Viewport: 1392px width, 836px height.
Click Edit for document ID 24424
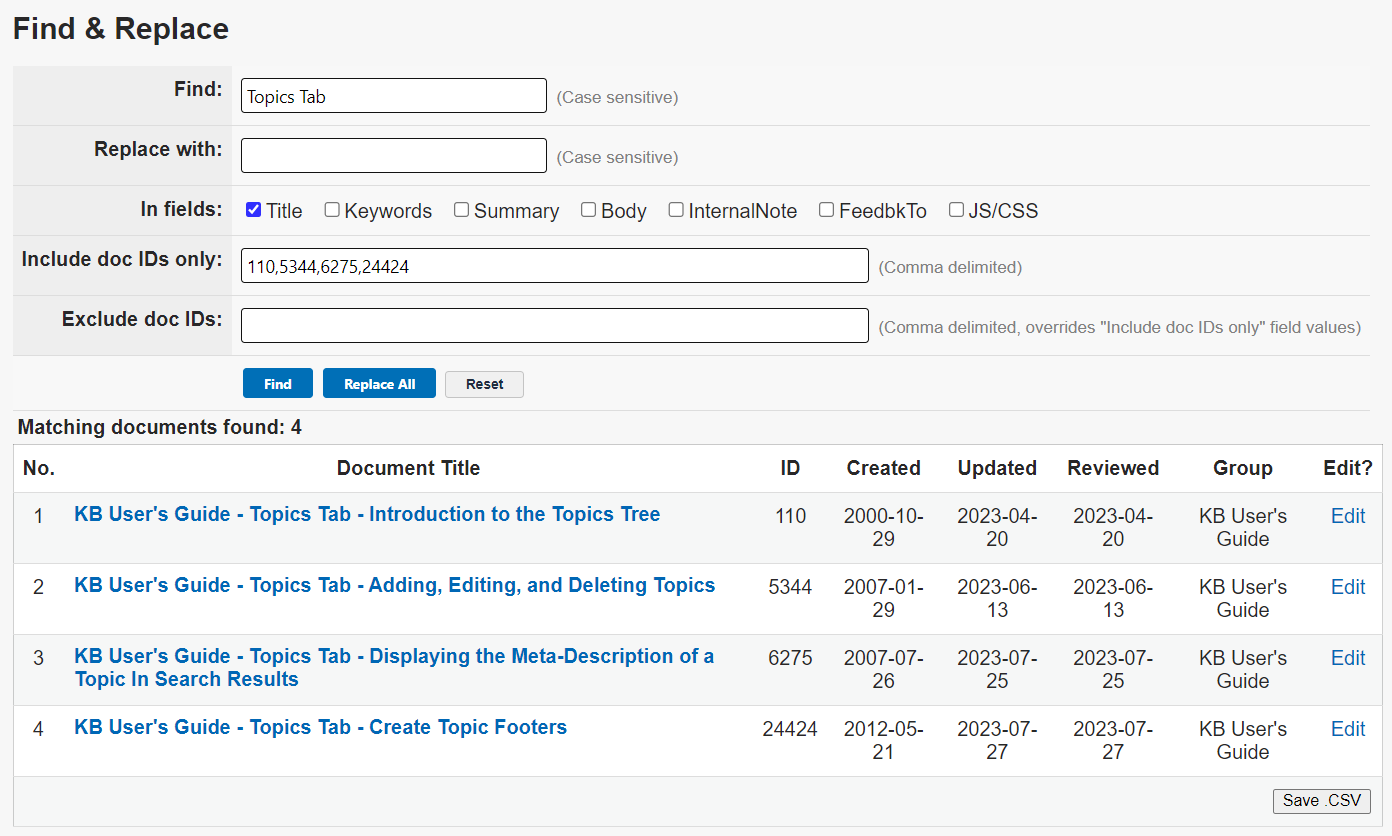point(1348,729)
